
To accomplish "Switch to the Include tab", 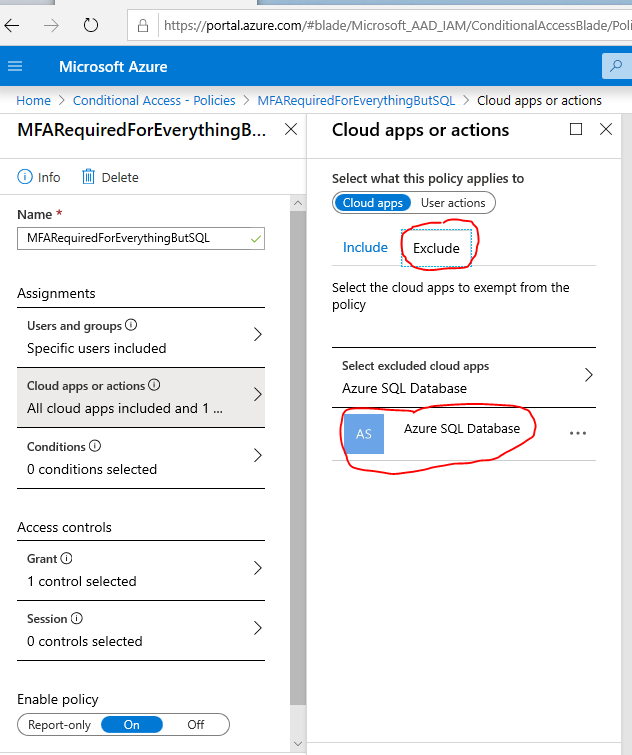I will [365, 247].
